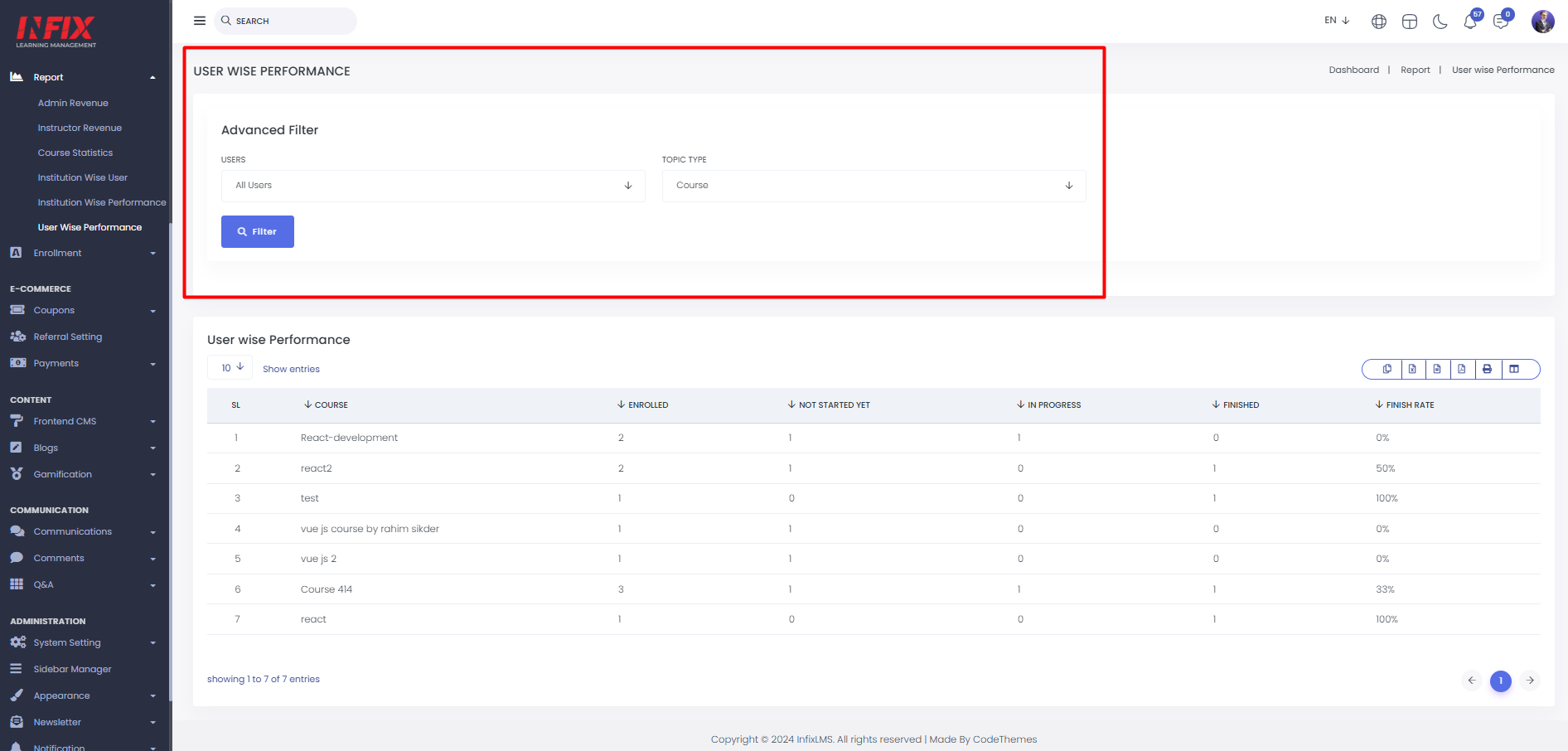
Task: Print the performance table
Action: (1488, 369)
